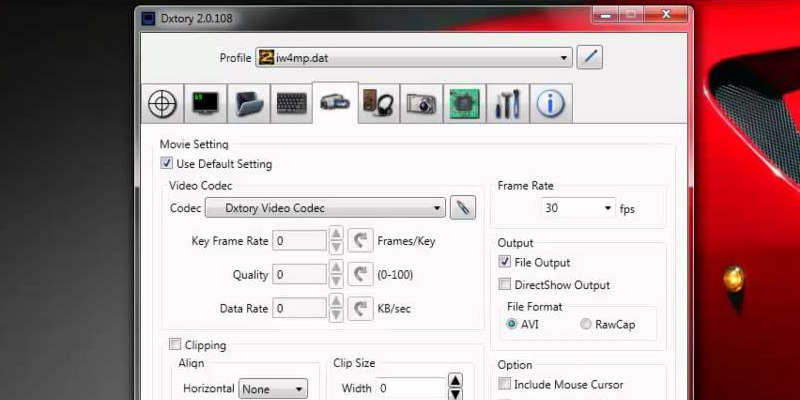This screenshot has height=400, width=800.
Task: Click the Key Frame Rate input field
Action: click(x=299, y=241)
